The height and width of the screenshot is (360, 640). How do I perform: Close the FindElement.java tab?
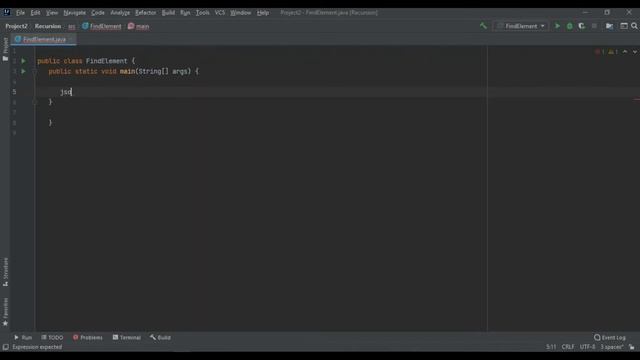(x=71, y=40)
